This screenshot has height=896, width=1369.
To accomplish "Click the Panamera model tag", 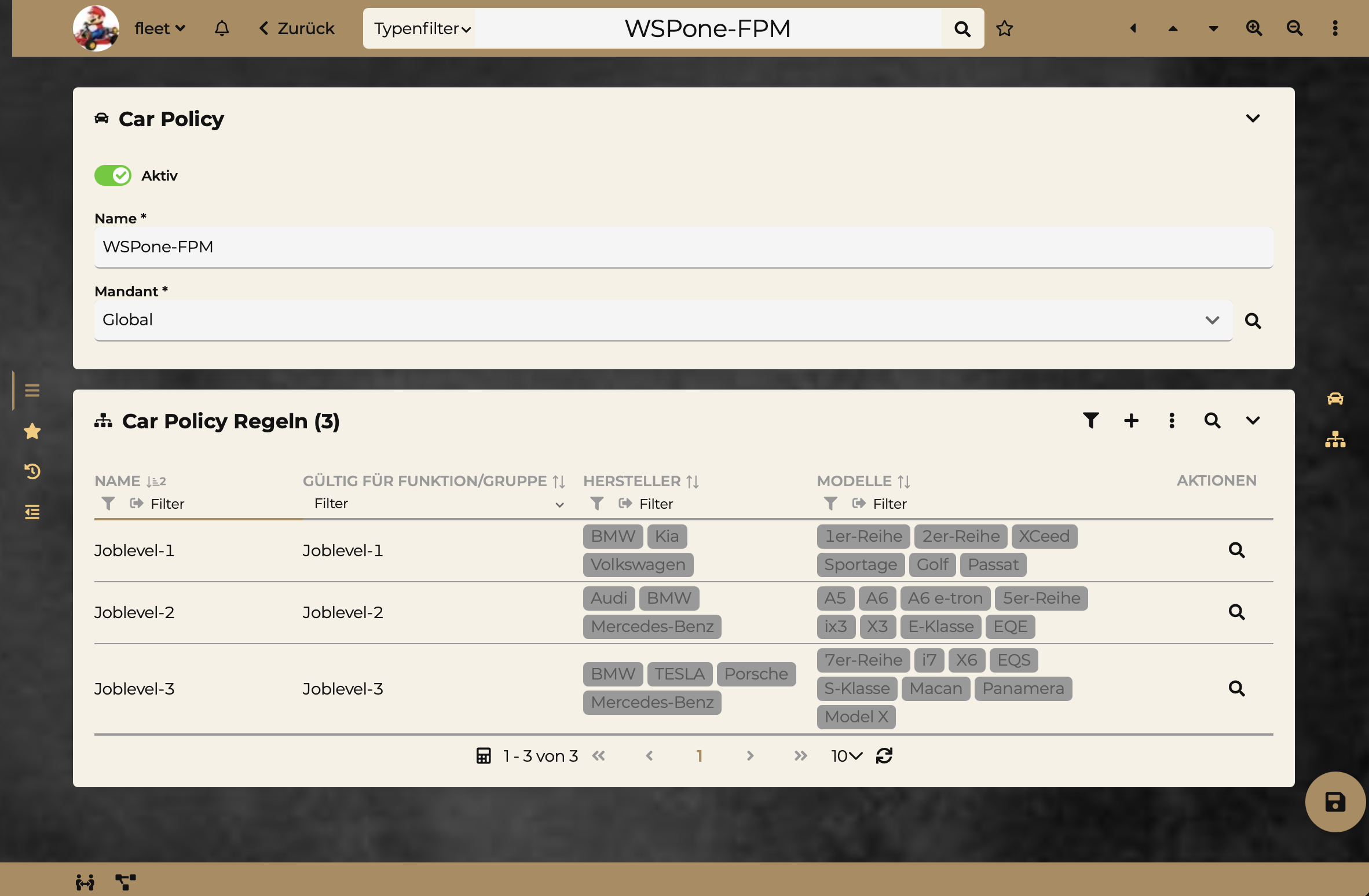I will click(1023, 688).
